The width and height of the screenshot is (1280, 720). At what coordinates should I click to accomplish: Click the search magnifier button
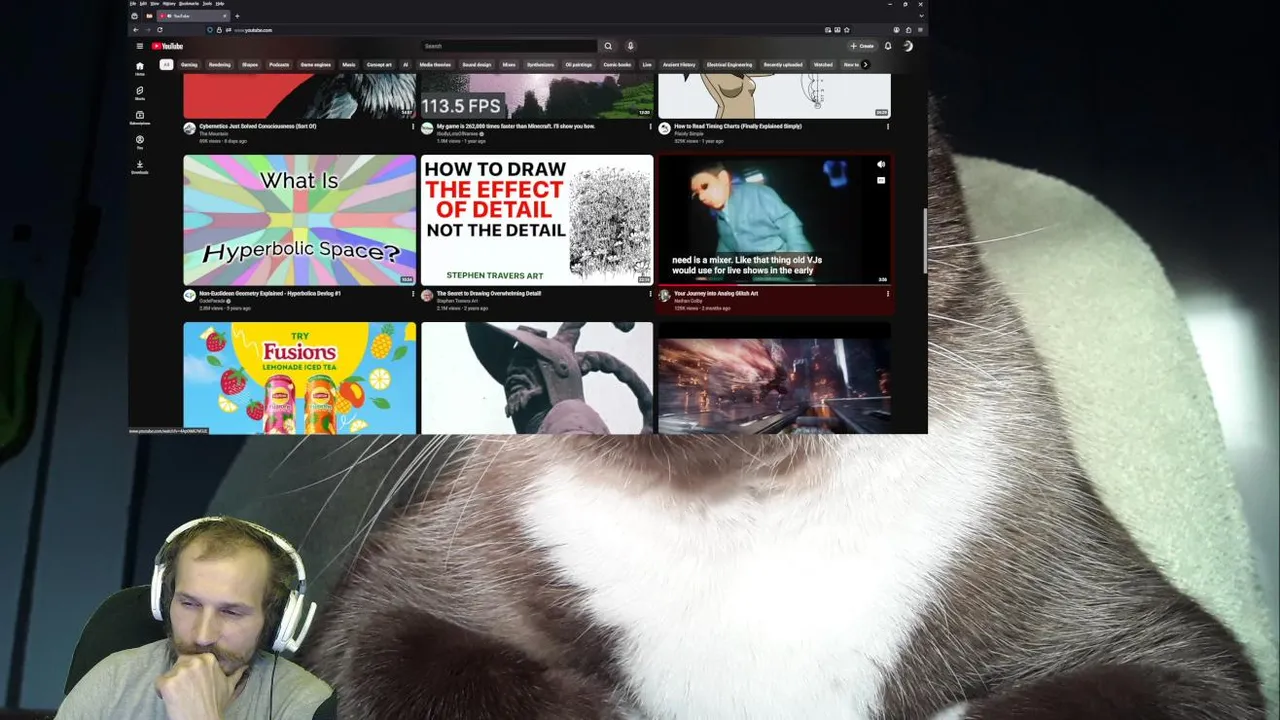click(x=608, y=46)
